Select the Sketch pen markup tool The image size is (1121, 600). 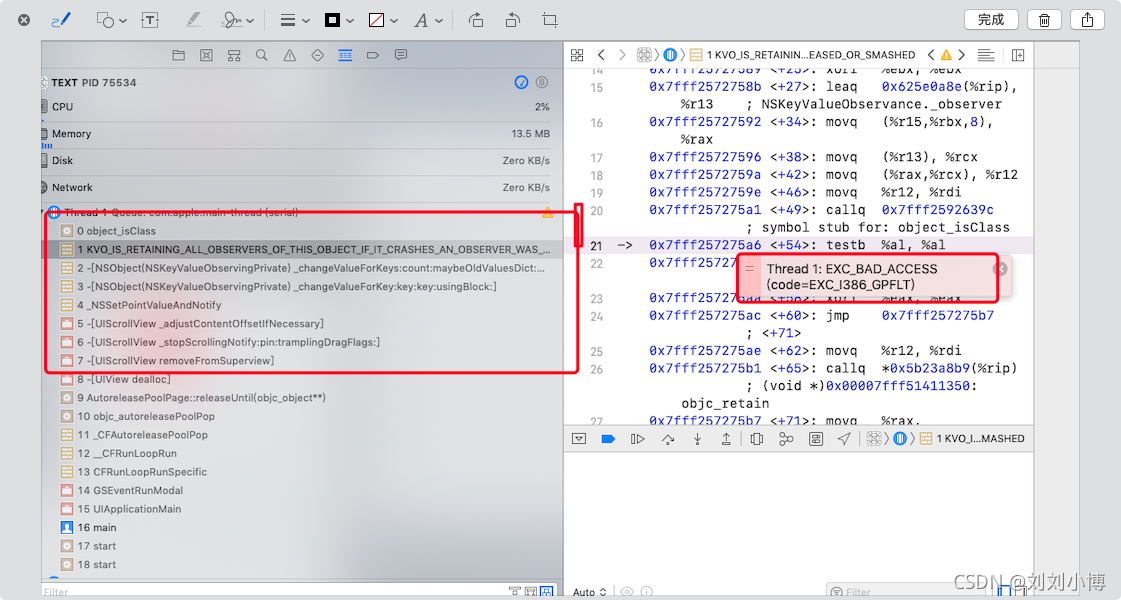click(x=61, y=20)
